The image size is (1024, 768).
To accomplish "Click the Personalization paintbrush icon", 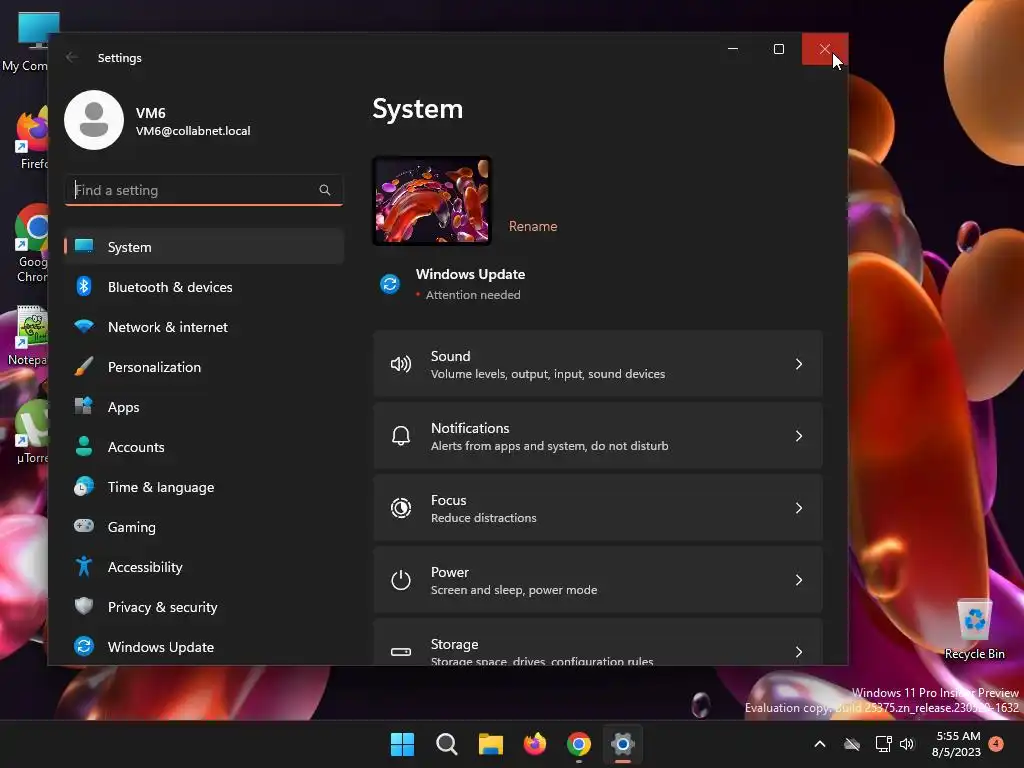I will (84, 366).
